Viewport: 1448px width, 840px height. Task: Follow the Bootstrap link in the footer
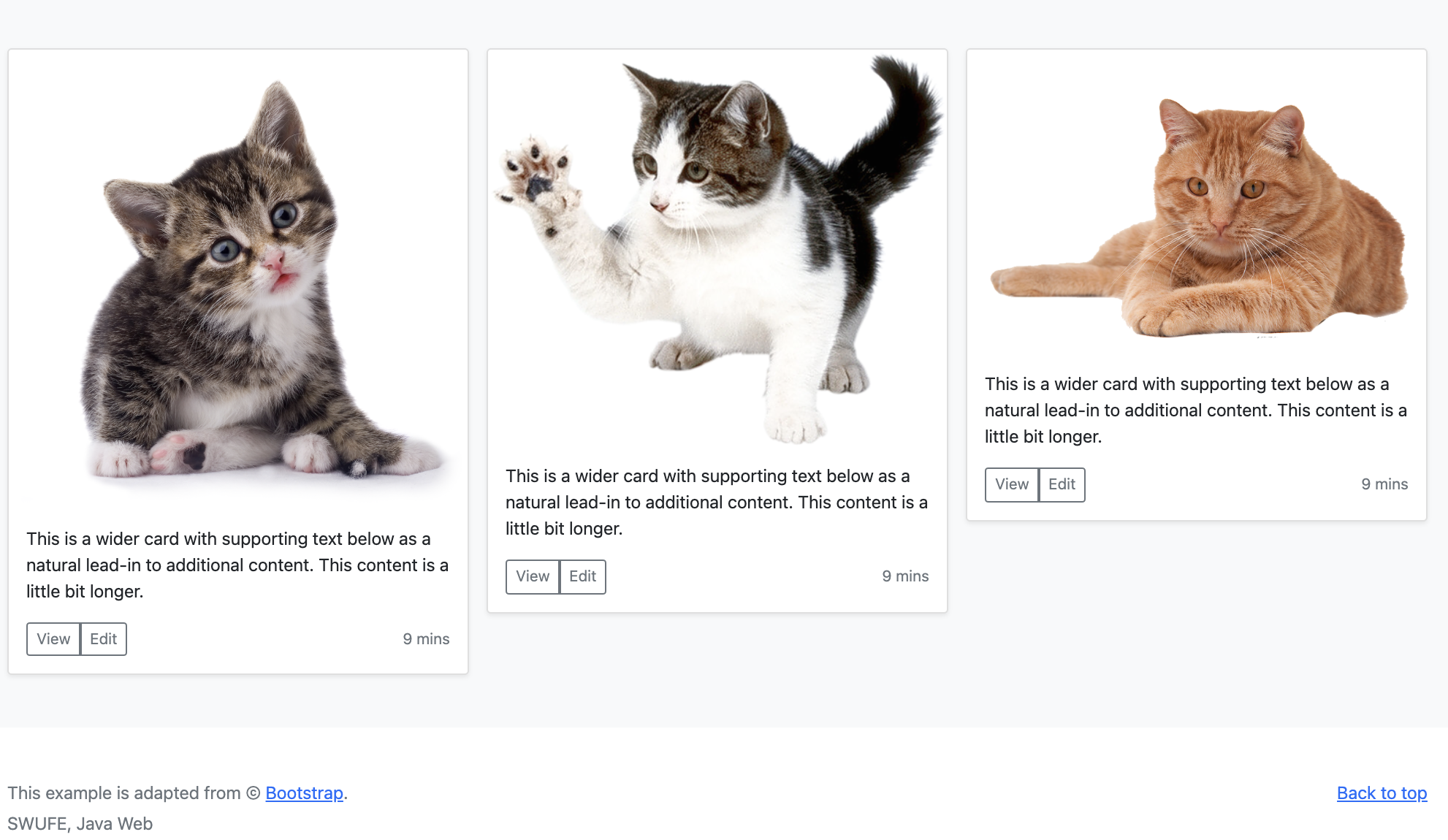tap(304, 793)
